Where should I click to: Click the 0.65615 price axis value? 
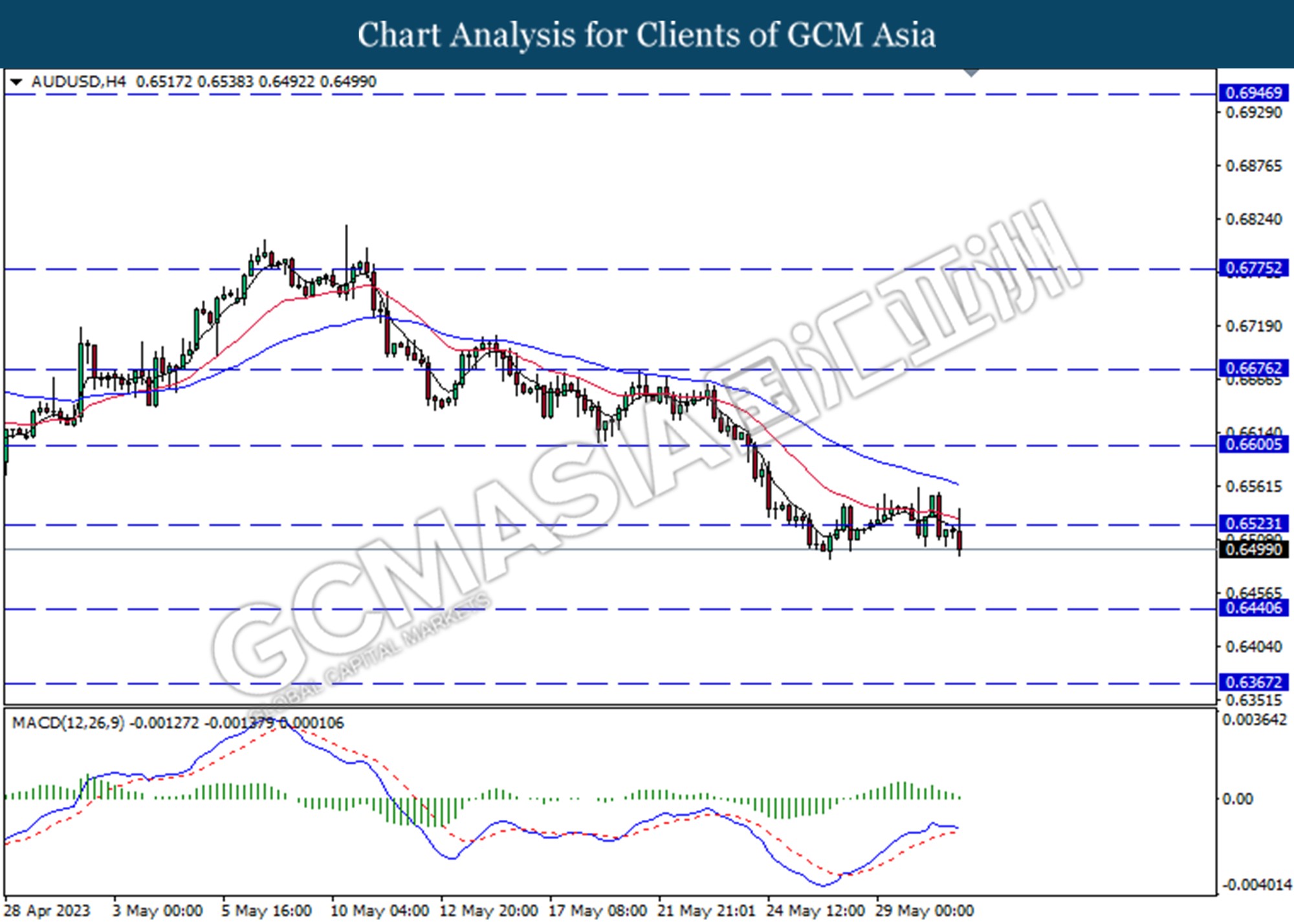click(x=1254, y=487)
